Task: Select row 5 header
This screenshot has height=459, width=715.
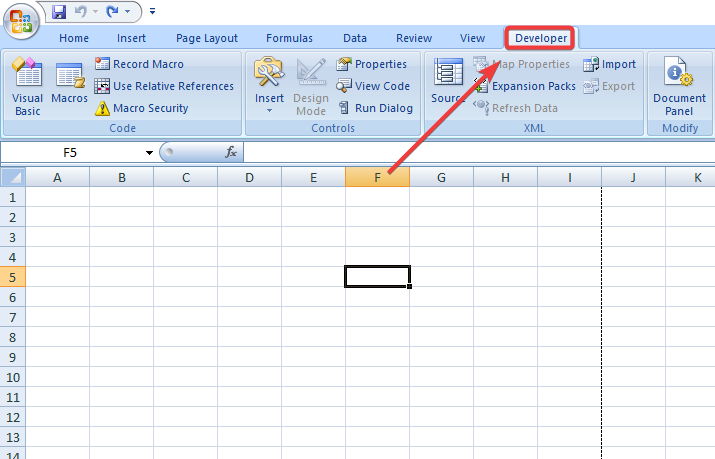Action: click(13, 277)
